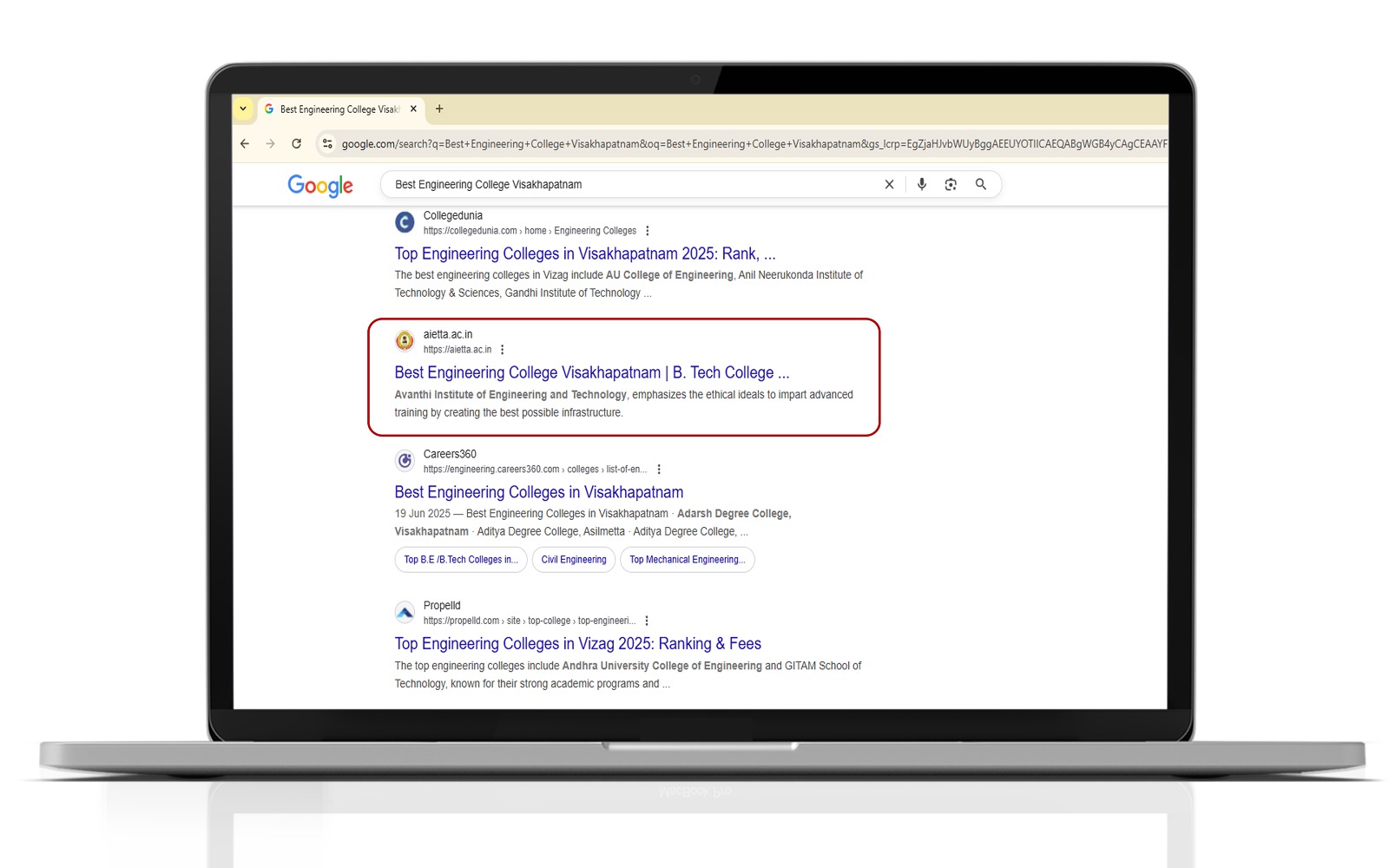1389x868 pixels.
Task: Start voice search with microphone icon
Action: 922,185
